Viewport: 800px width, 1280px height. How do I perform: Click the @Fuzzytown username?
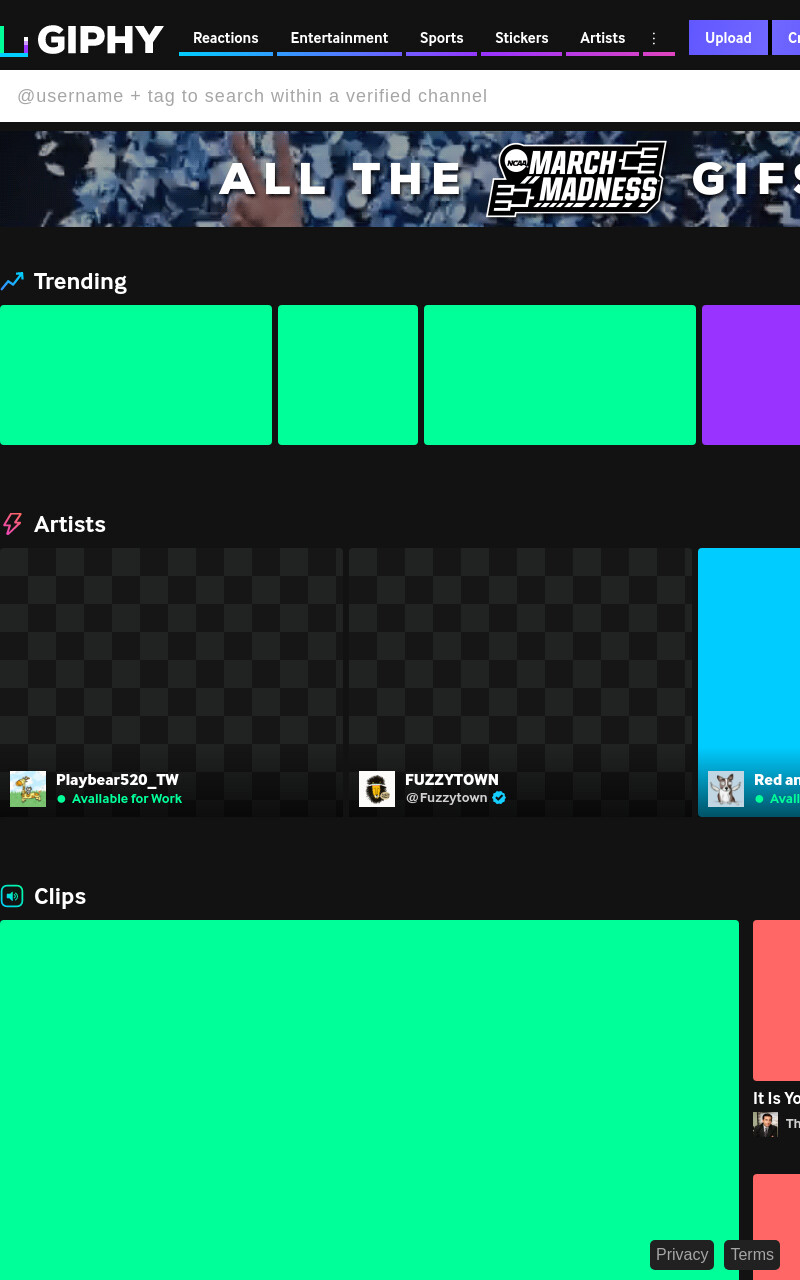[x=446, y=798]
